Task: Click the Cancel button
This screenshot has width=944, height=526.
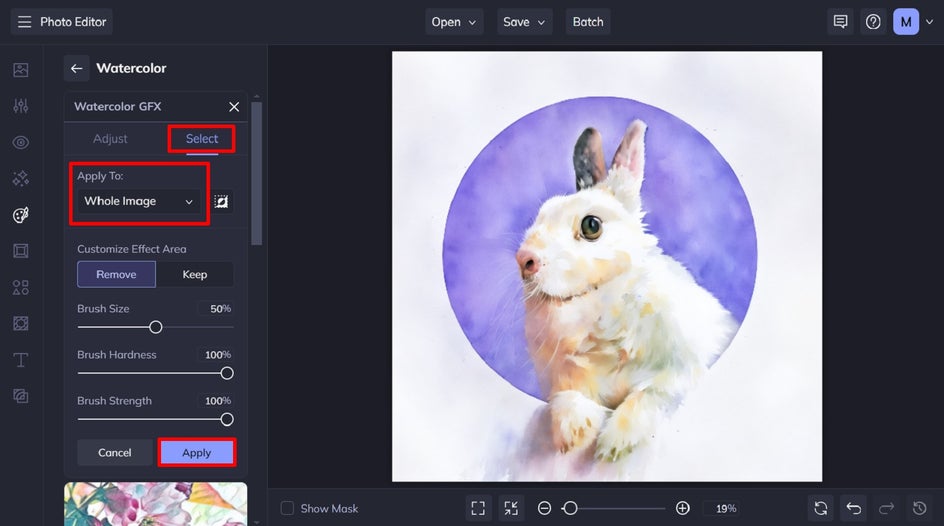Action: point(115,453)
